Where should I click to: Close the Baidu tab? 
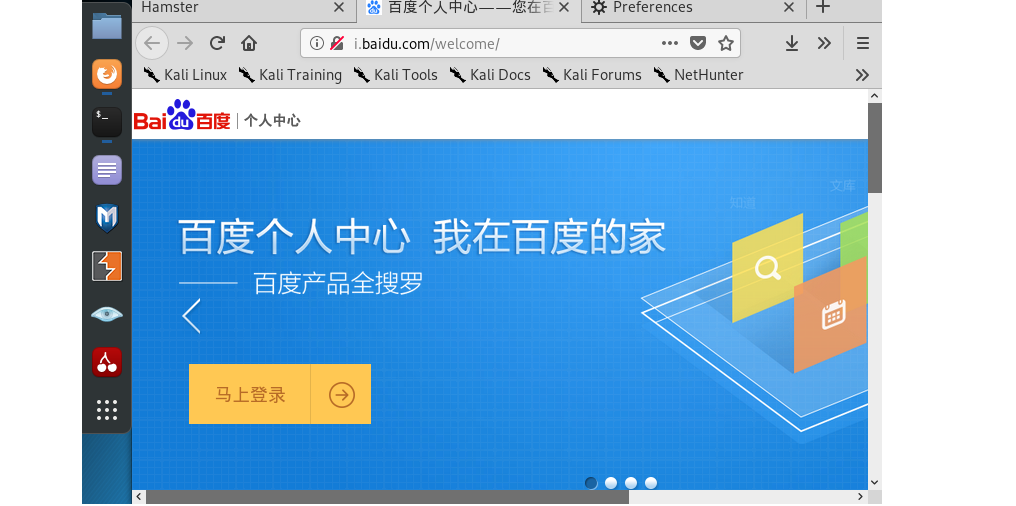point(564,8)
